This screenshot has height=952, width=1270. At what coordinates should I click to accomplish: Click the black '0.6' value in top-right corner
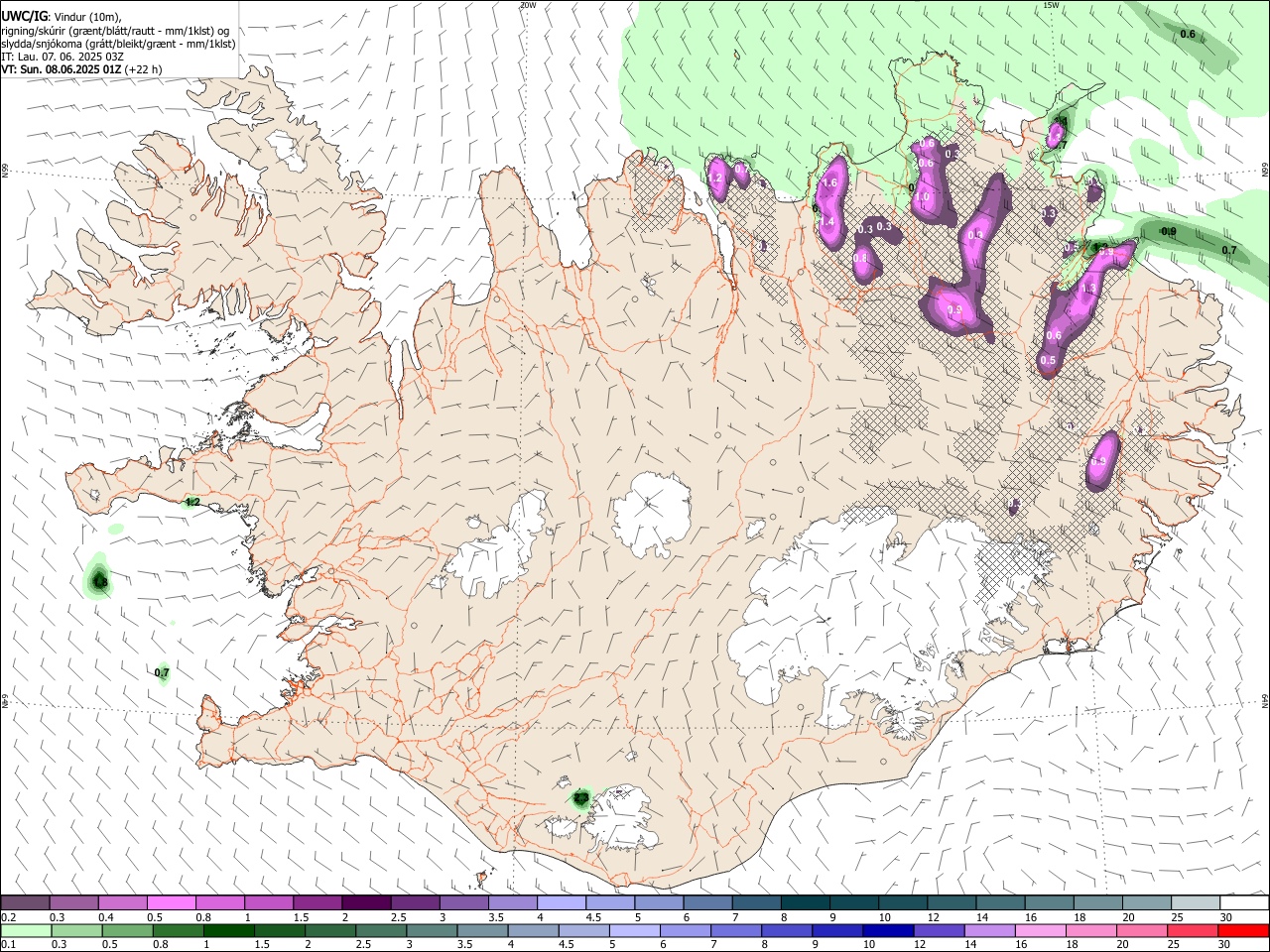pyautogui.click(x=1188, y=35)
